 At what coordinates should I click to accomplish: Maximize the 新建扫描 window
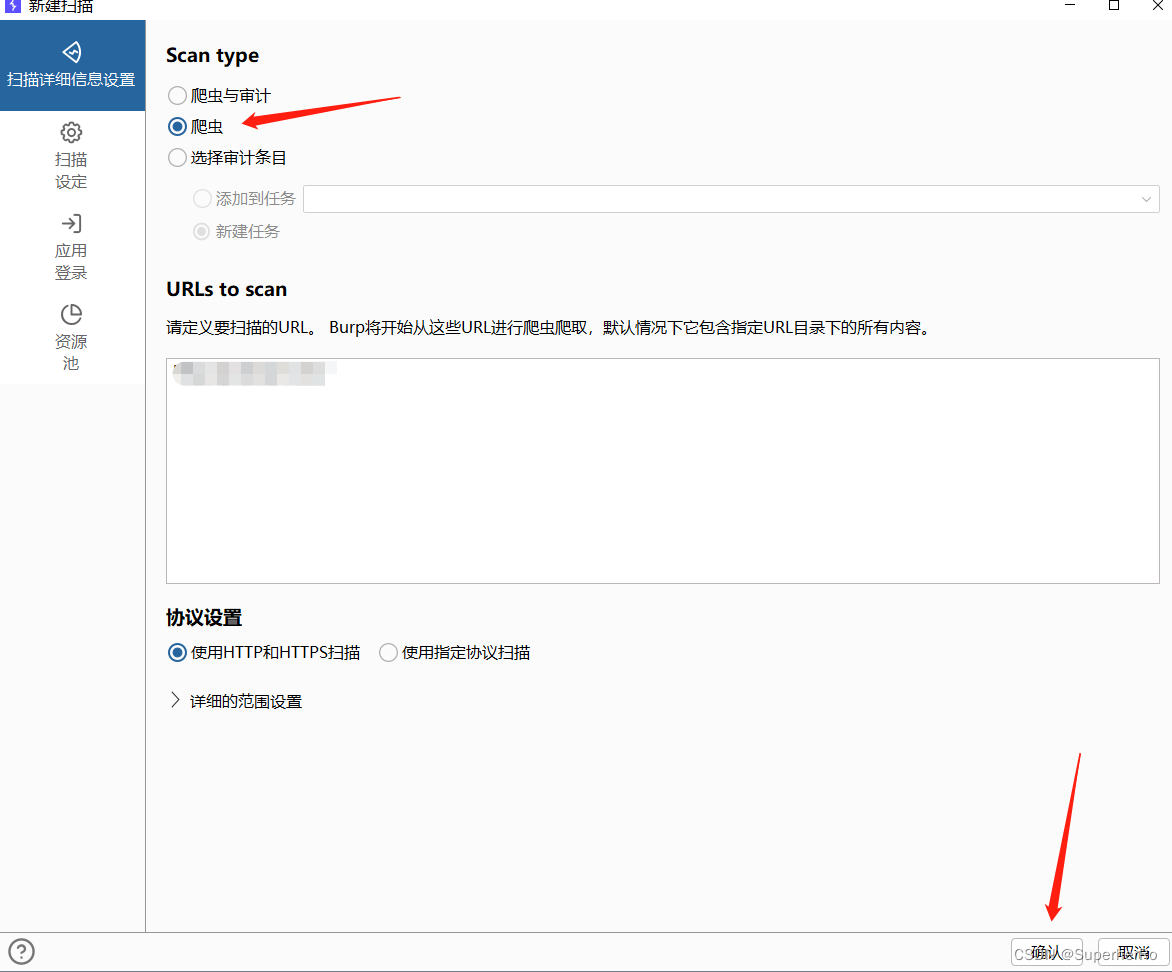pyautogui.click(x=1114, y=5)
